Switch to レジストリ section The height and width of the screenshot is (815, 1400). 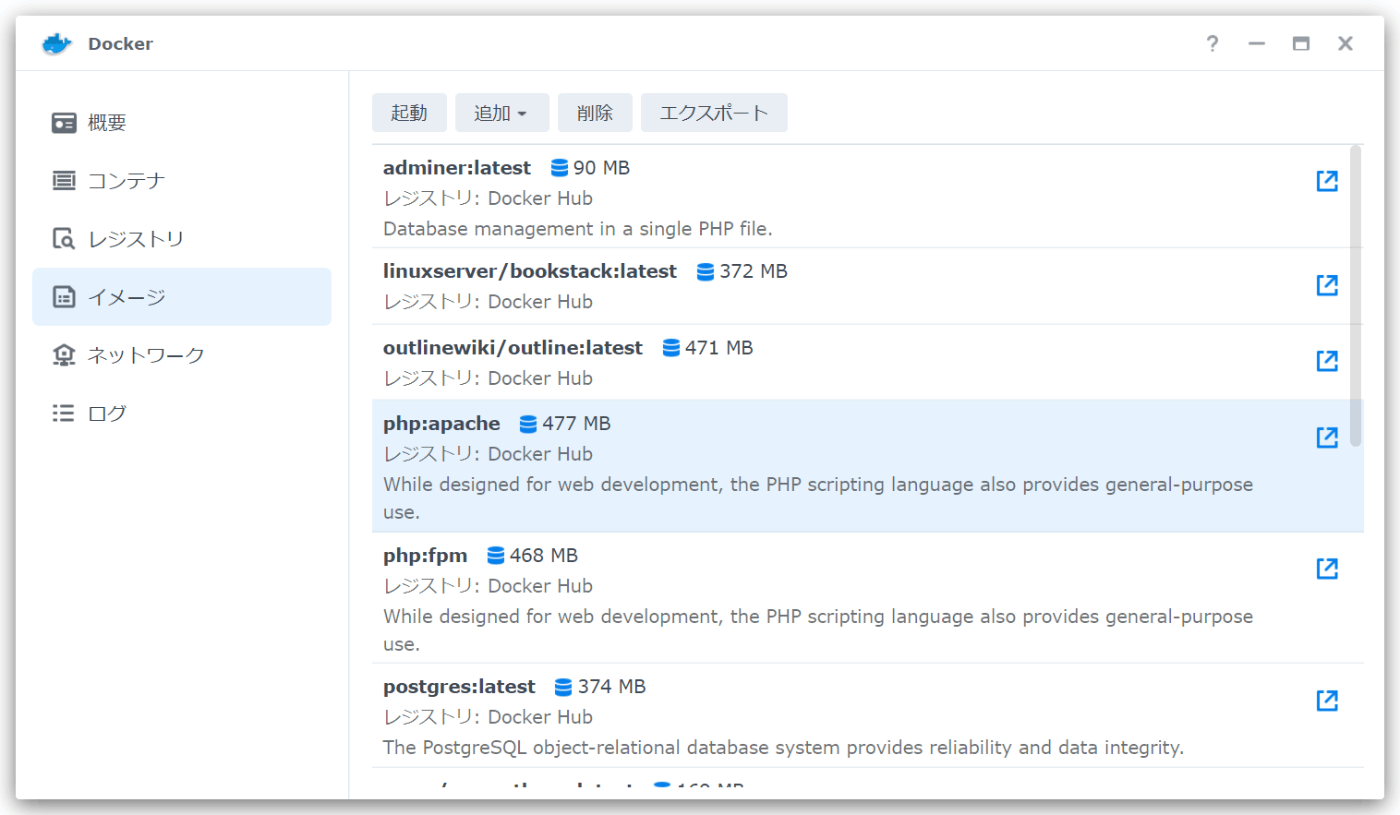182,239
